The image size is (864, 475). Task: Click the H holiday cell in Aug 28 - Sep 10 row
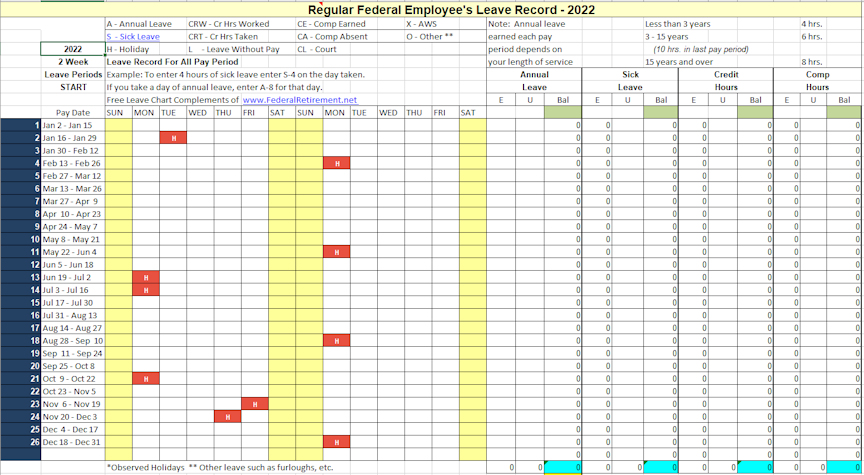337,341
